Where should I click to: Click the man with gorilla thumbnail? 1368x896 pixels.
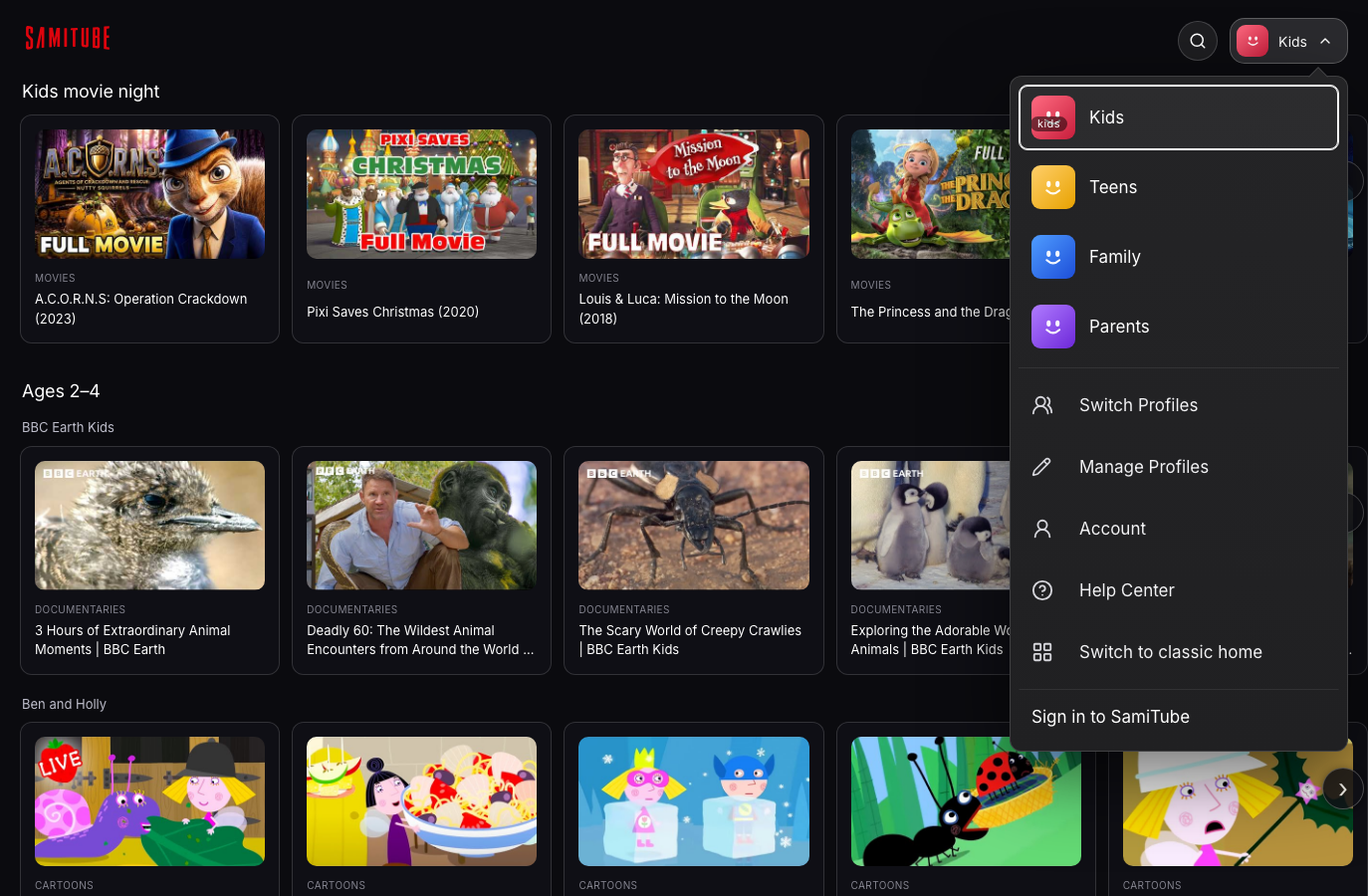point(422,526)
